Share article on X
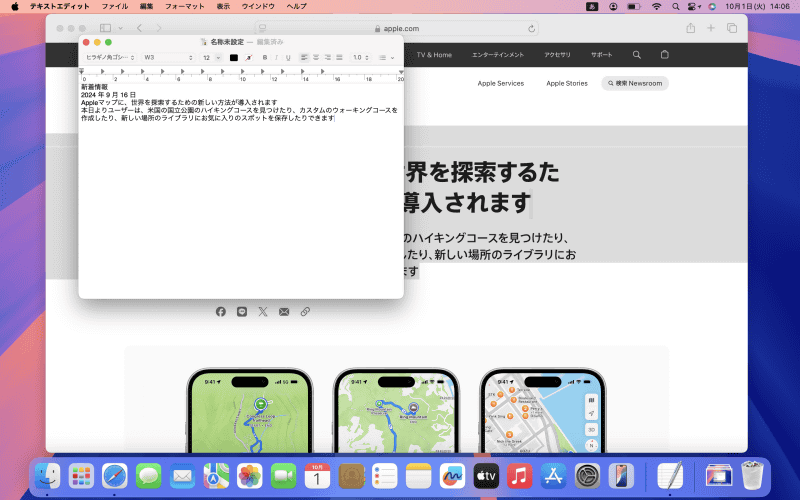 pyautogui.click(x=263, y=312)
